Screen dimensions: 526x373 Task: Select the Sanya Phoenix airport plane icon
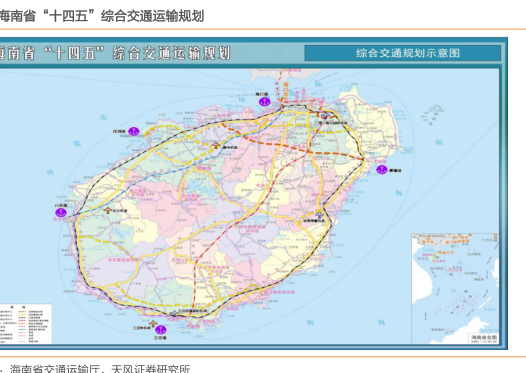(x=174, y=314)
